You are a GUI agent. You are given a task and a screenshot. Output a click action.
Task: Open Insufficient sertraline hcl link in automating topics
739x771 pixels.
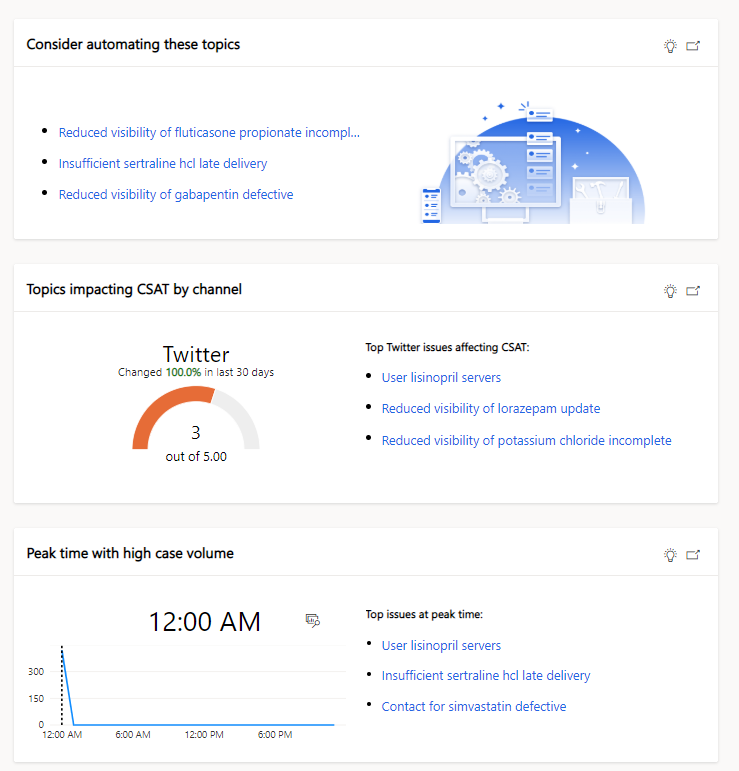[x=163, y=163]
